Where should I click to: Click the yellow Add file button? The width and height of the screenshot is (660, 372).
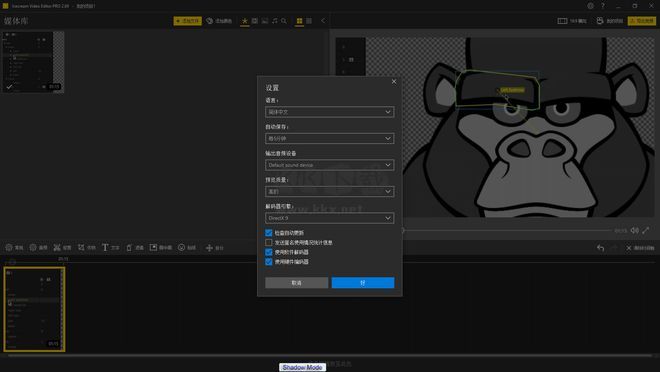coord(187,21)
